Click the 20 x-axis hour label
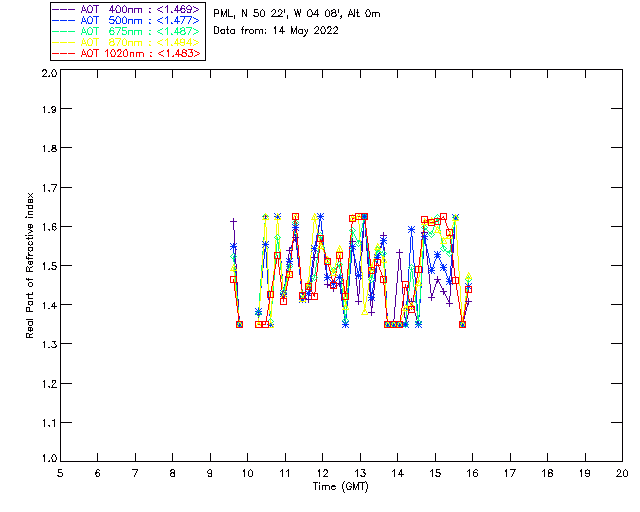The image size is (640, 512). coord(622,473)
